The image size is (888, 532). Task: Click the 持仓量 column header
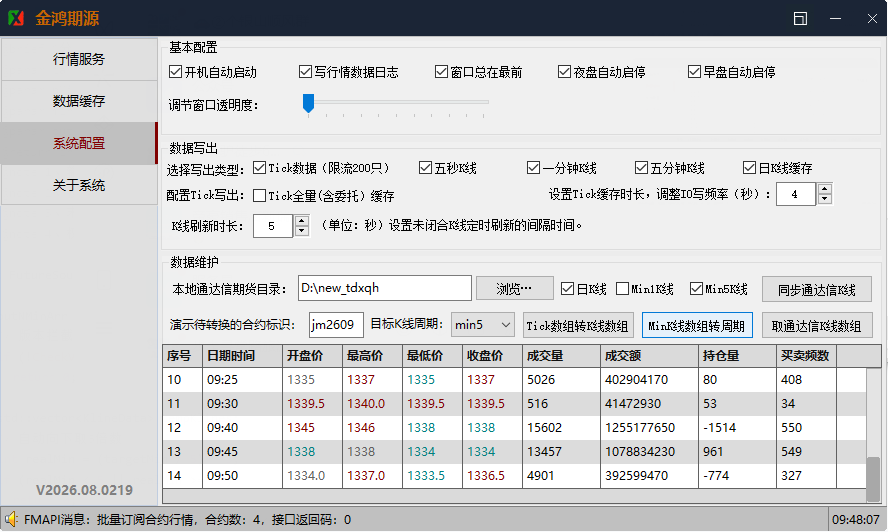click(737, 356)
